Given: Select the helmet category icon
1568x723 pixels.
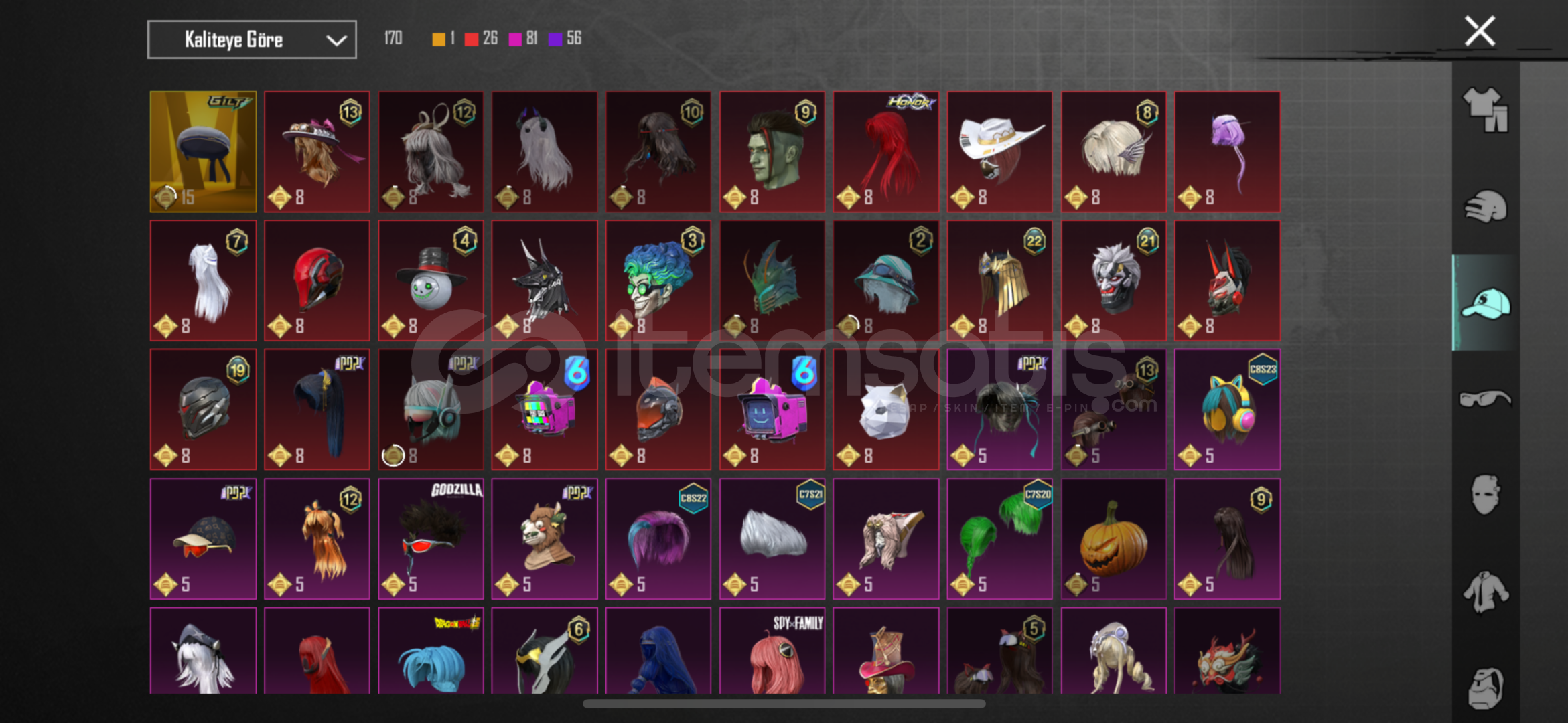Looking at the screenshot, I should [1485, 207].
